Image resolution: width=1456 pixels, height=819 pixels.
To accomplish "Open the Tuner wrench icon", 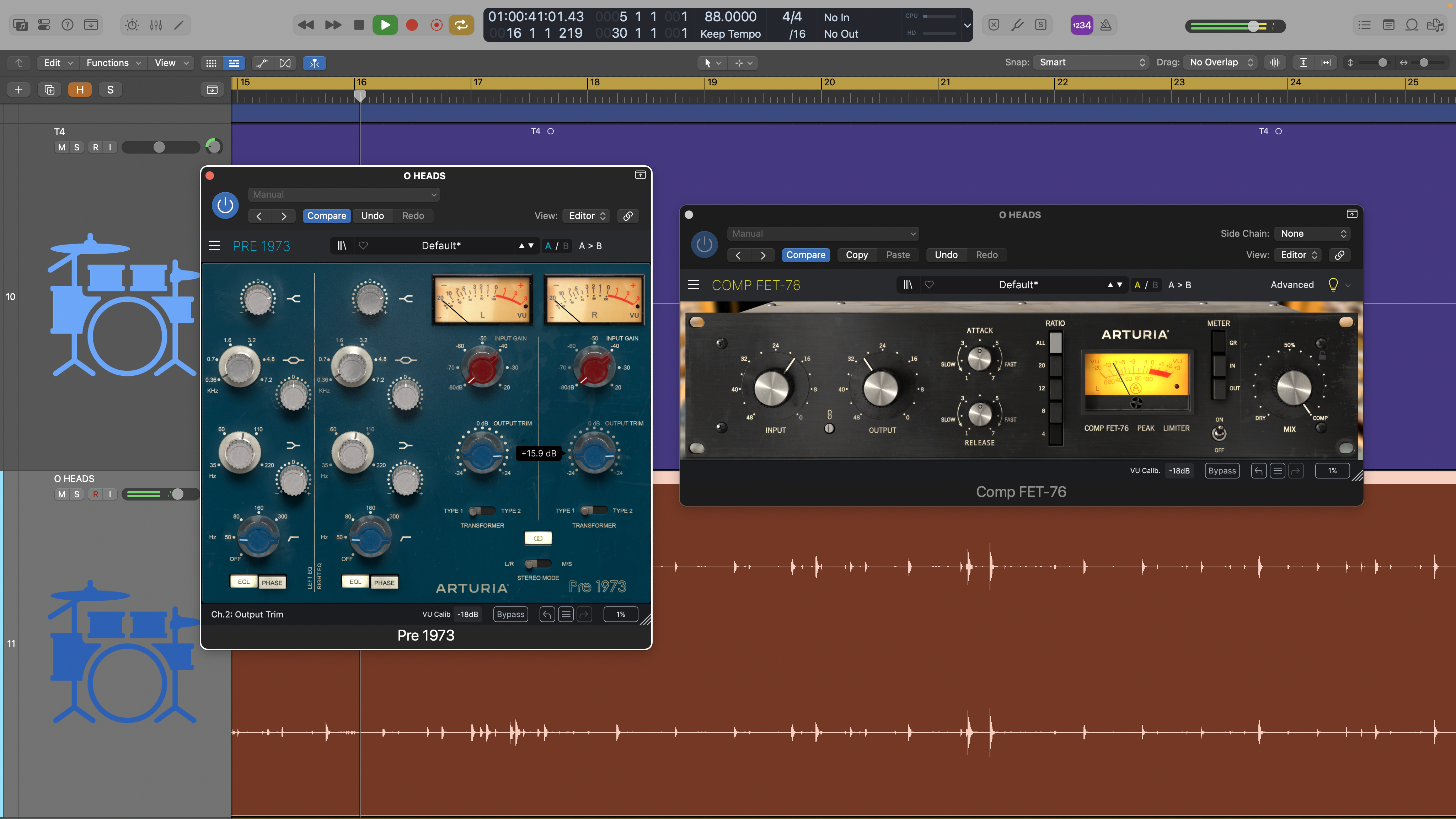I will coord(1017,25).
